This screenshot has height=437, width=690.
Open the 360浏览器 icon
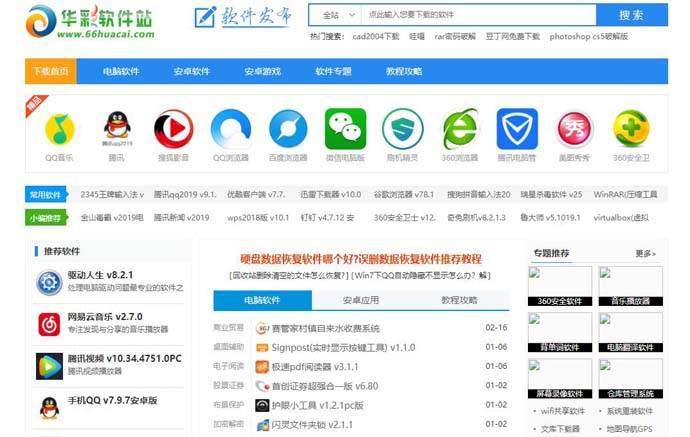coord(460,129)
